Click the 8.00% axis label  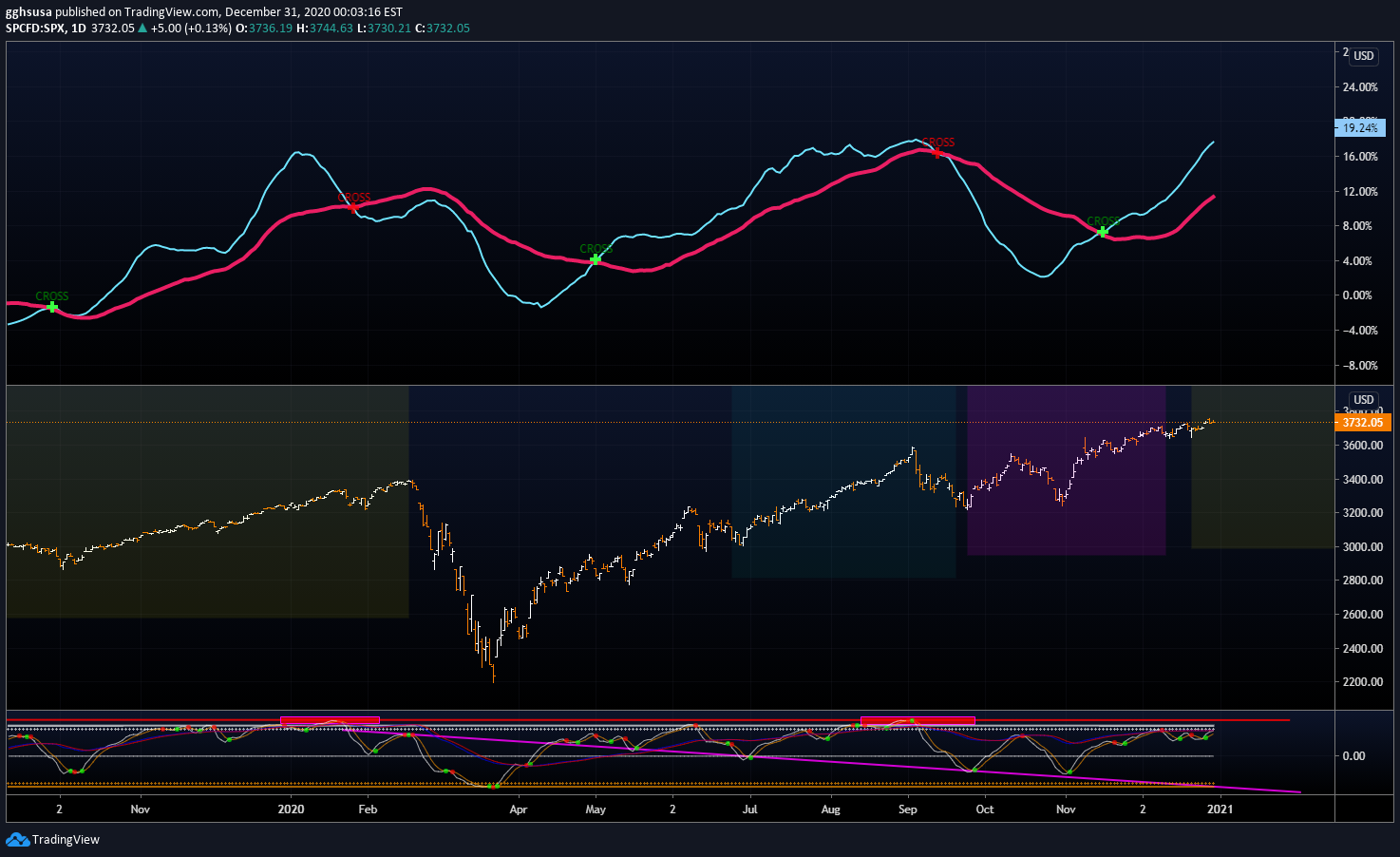1357,226
